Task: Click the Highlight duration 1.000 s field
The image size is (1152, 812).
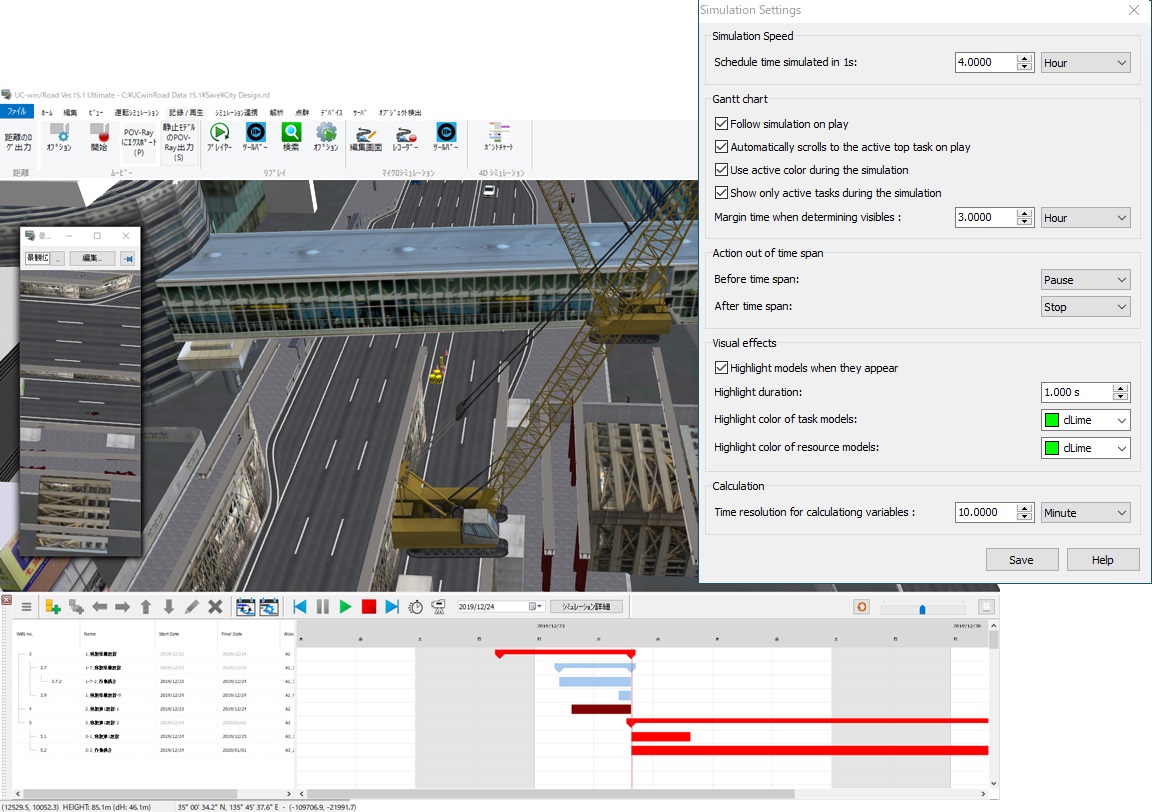Action: (1076, 392)
